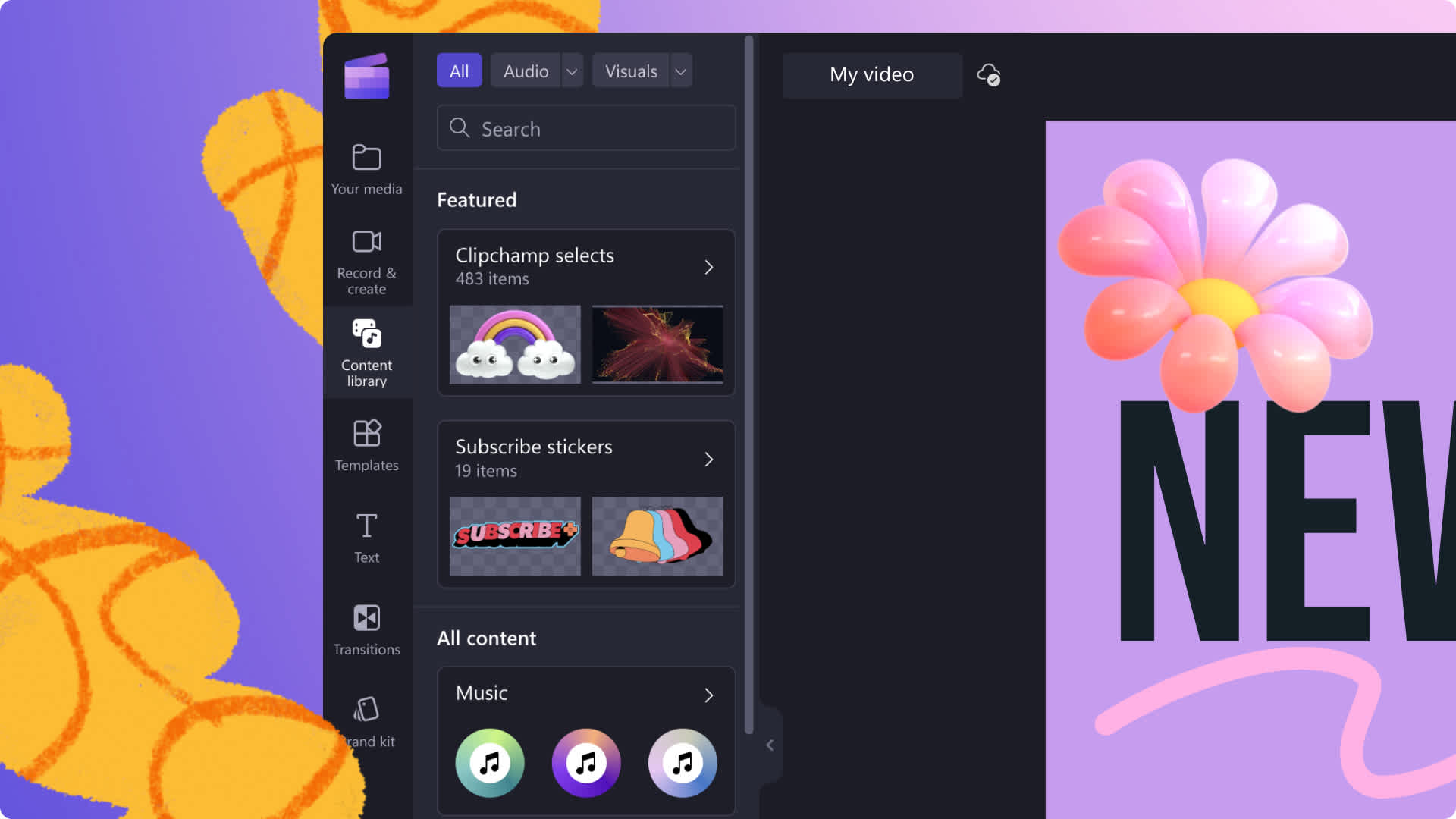The height and width of the screenshot is (819, 1456).
Task: Open the Transitions panel
Action: click(x=366, y=629)
